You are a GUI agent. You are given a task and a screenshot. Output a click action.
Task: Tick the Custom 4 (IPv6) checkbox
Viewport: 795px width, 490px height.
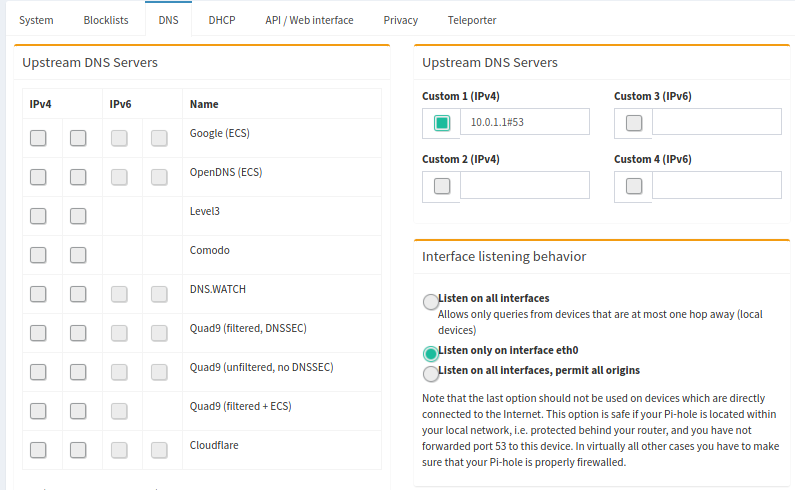[x=634, y=186]
